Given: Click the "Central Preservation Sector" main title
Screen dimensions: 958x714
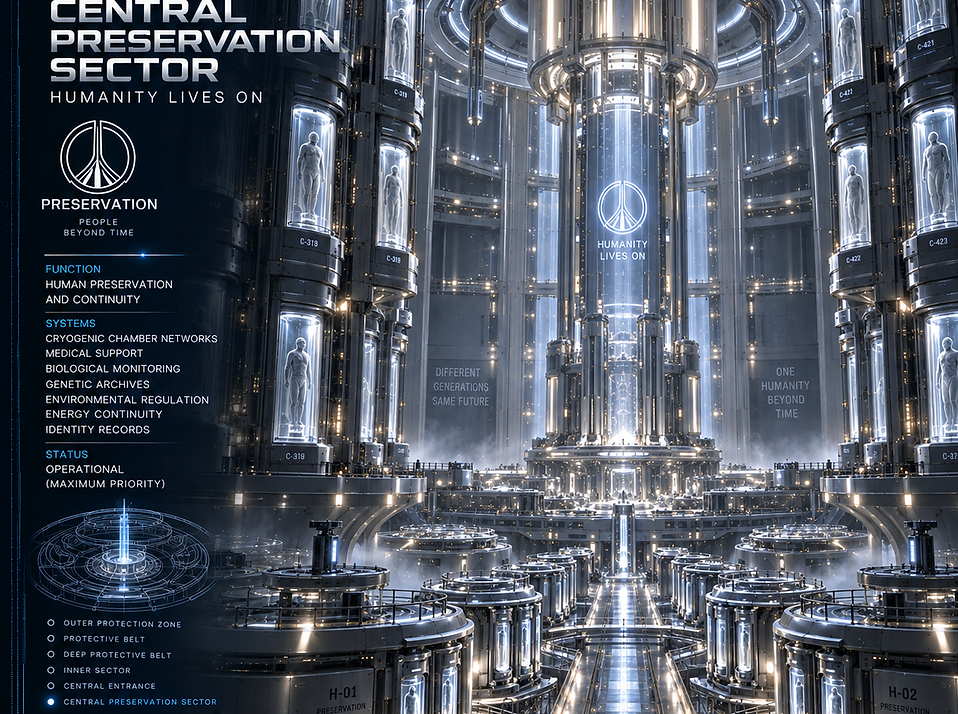Looking at the screenshot, I should pyautogui.click(x=195, y=42).
